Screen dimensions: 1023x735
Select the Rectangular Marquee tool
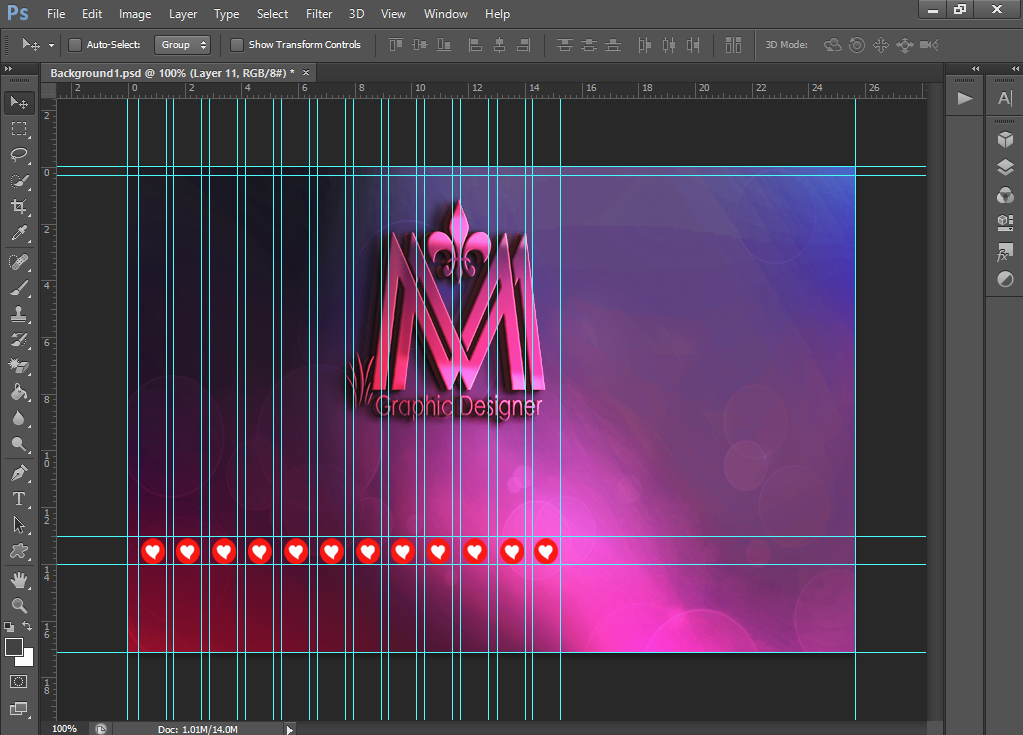click(19, 128)
